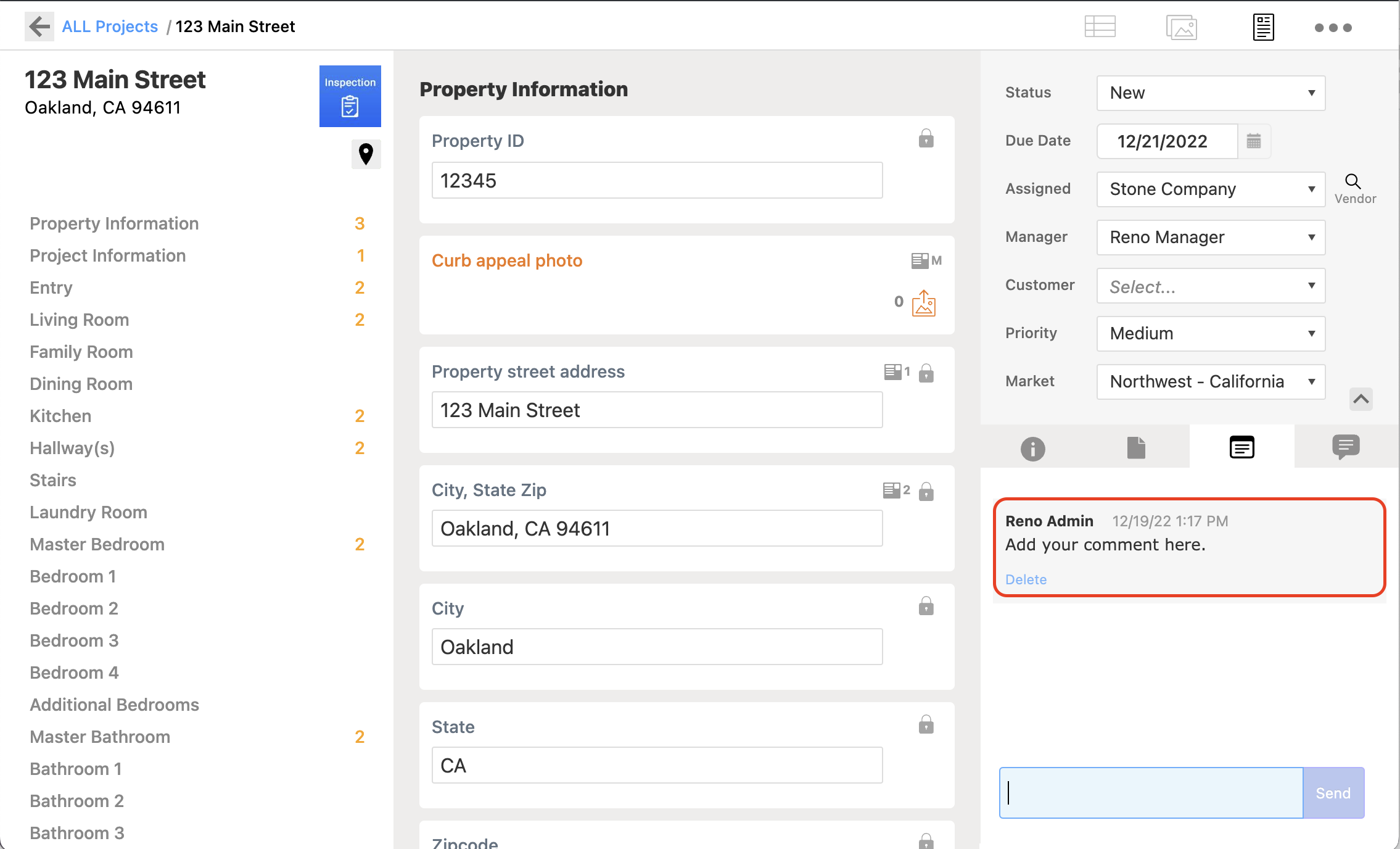Open the map/location pin icon
This screenshot has height=849, width=1400.
point(366,154)
